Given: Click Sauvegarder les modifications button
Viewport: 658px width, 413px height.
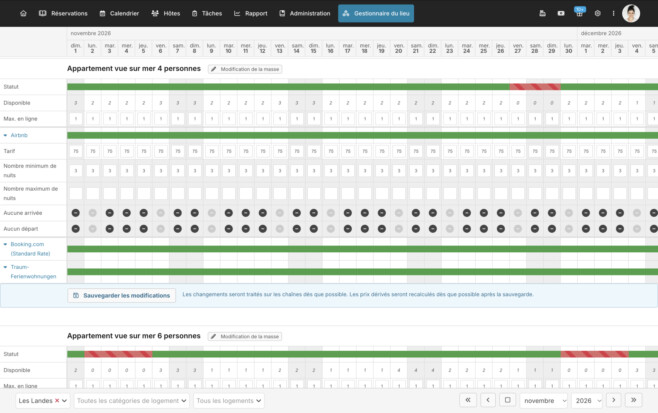Looking at the screenshot, I should click(x=121, y=295).
